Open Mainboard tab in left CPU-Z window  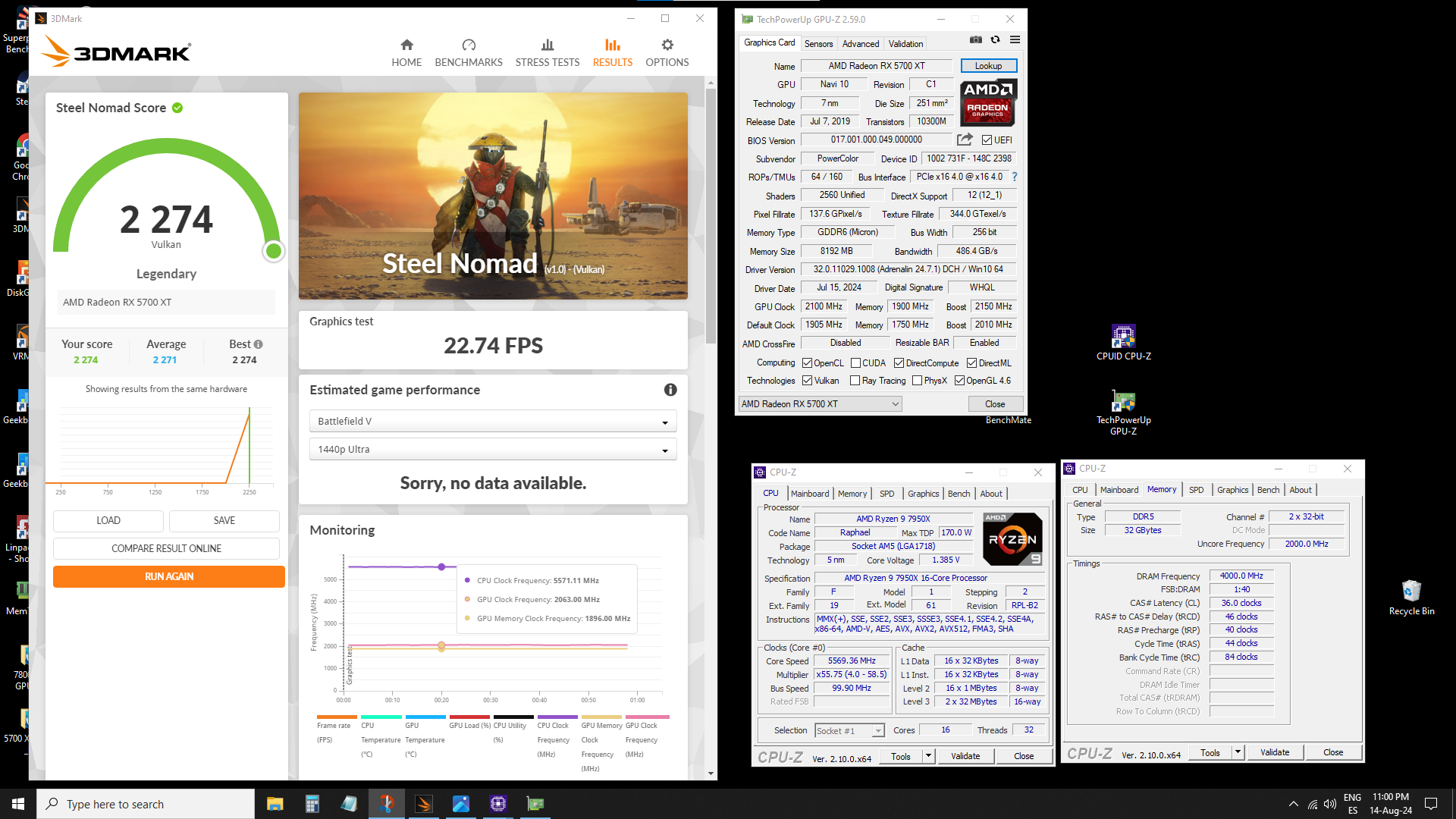tap(810, 494)
